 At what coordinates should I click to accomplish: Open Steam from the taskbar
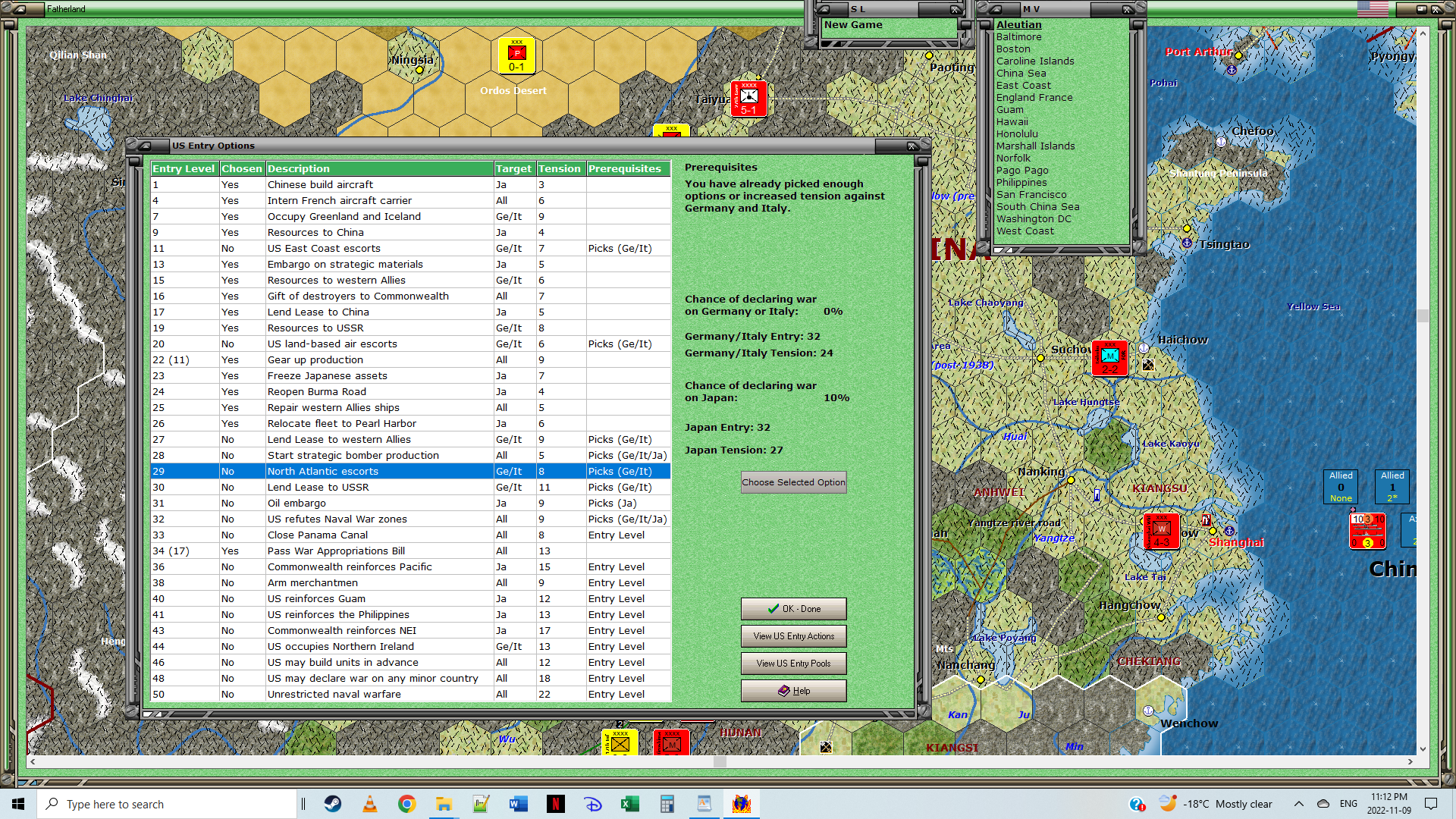332,804
